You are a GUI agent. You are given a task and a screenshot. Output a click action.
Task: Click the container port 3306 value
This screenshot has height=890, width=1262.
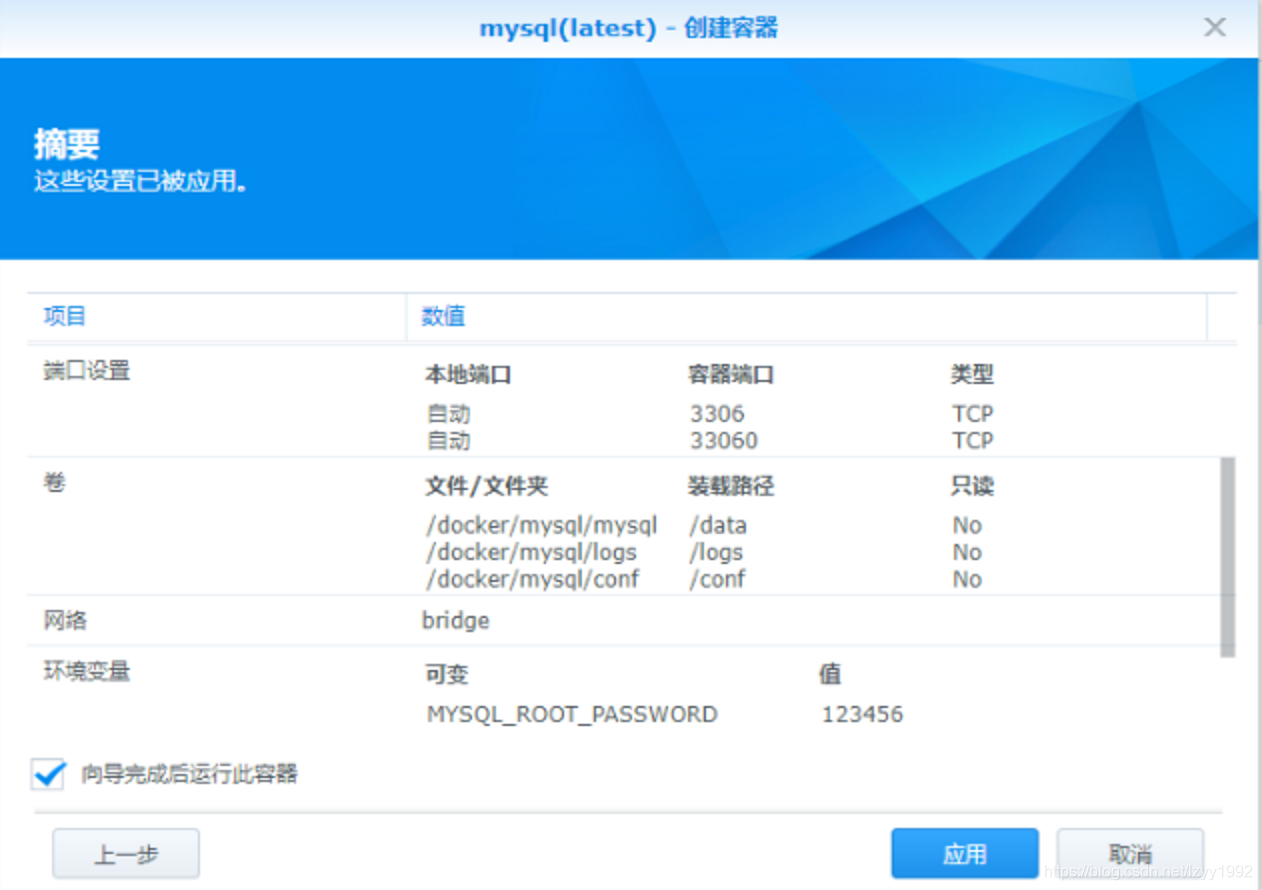717,413
